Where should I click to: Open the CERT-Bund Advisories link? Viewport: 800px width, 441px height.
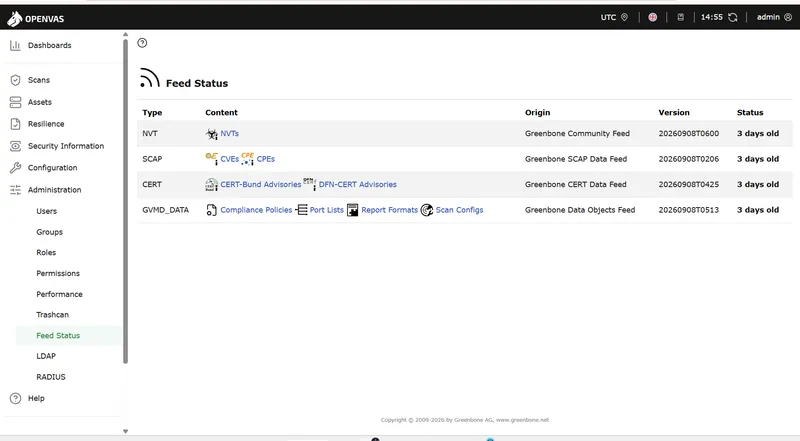[261, 185]
